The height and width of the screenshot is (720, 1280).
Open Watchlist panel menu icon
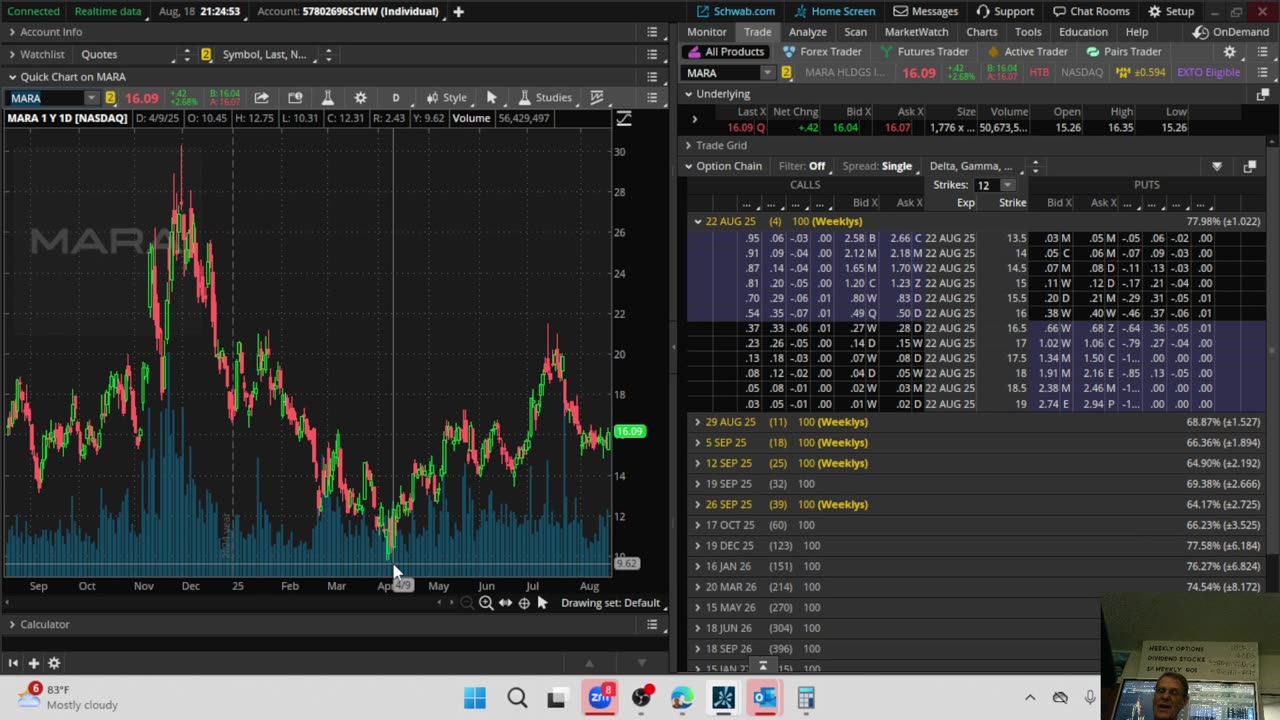(652, 54)
